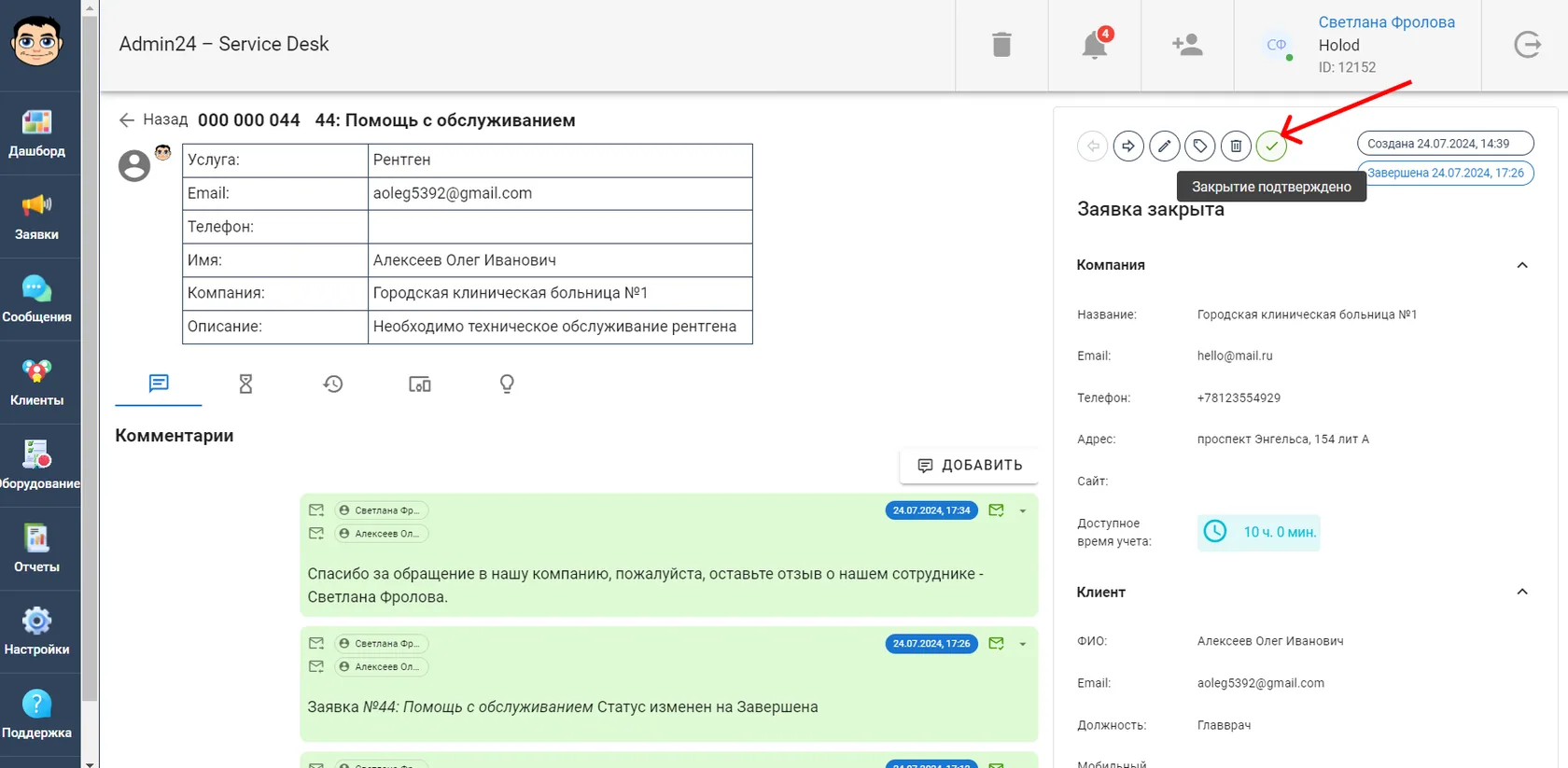This screenshot has width=1568, height=768.
Task: Open Светлана Фролова profile link
Action: point(1386,22)
